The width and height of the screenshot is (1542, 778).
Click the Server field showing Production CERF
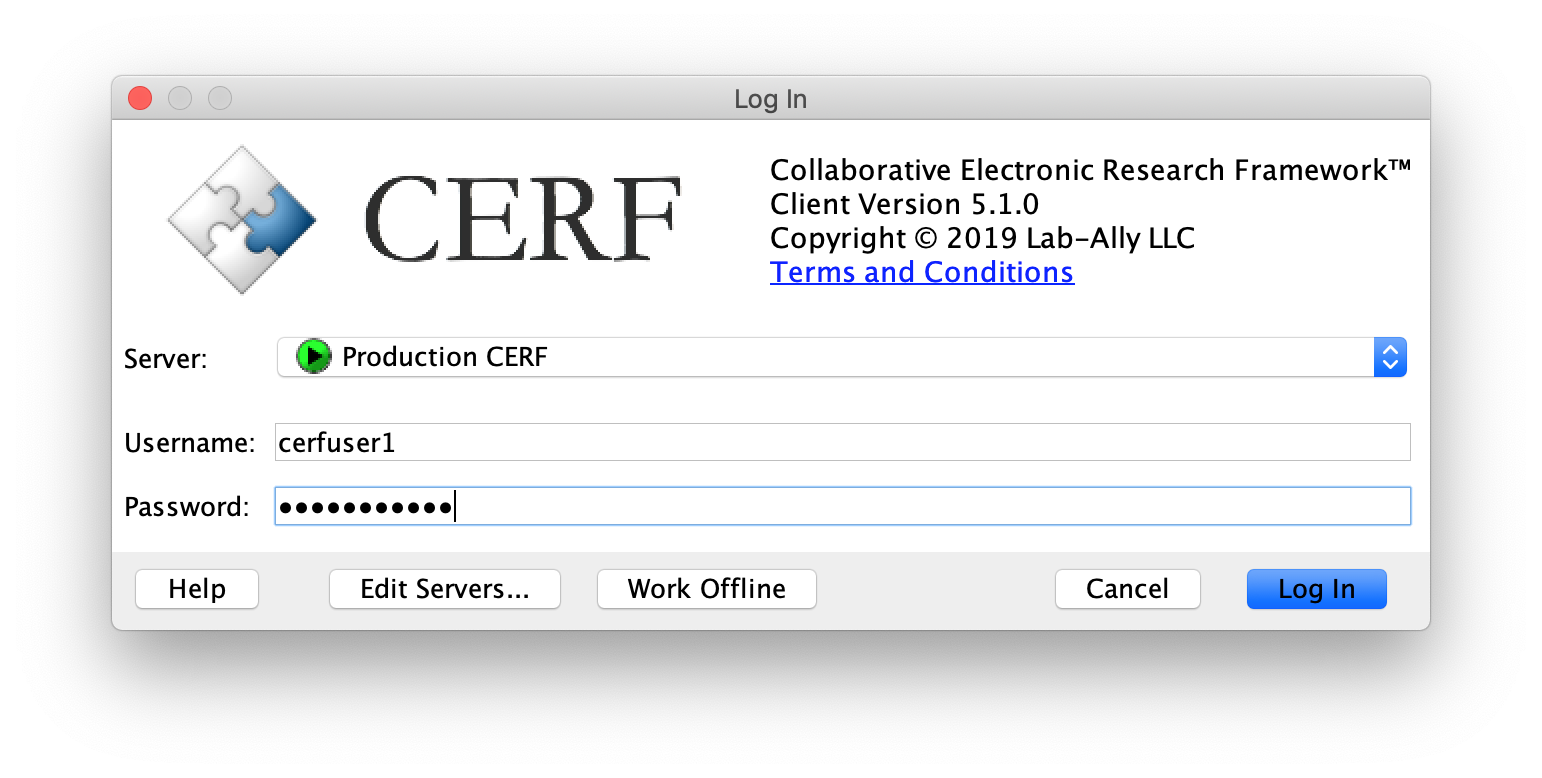tap(700, 357)
